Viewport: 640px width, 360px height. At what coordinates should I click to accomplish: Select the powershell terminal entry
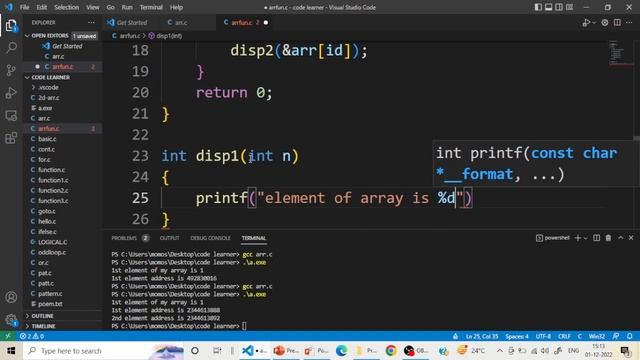553,238
